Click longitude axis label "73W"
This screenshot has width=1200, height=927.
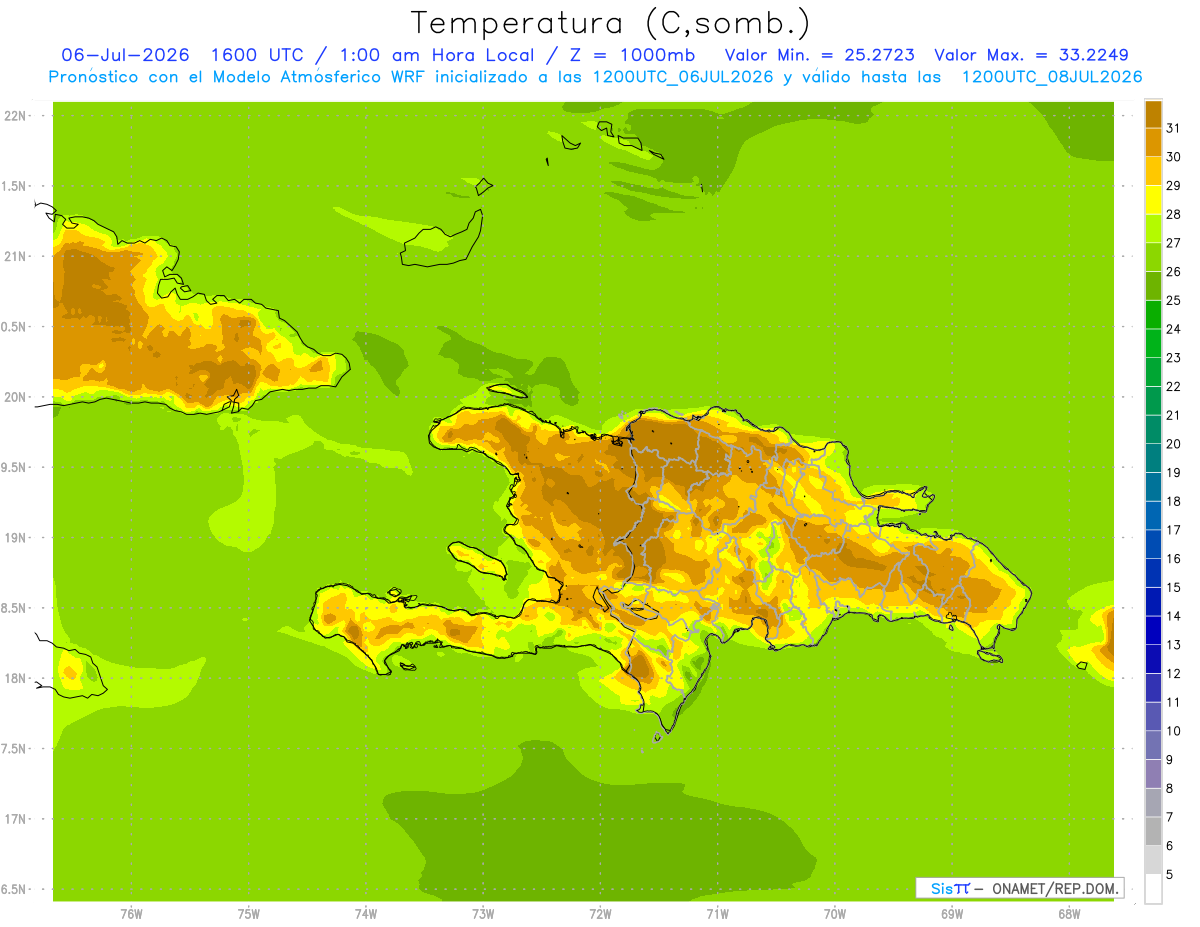click(483, 914)
